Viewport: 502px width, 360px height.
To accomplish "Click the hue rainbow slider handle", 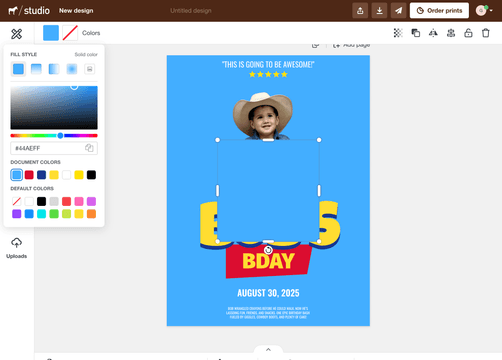I will coord(60,135).
